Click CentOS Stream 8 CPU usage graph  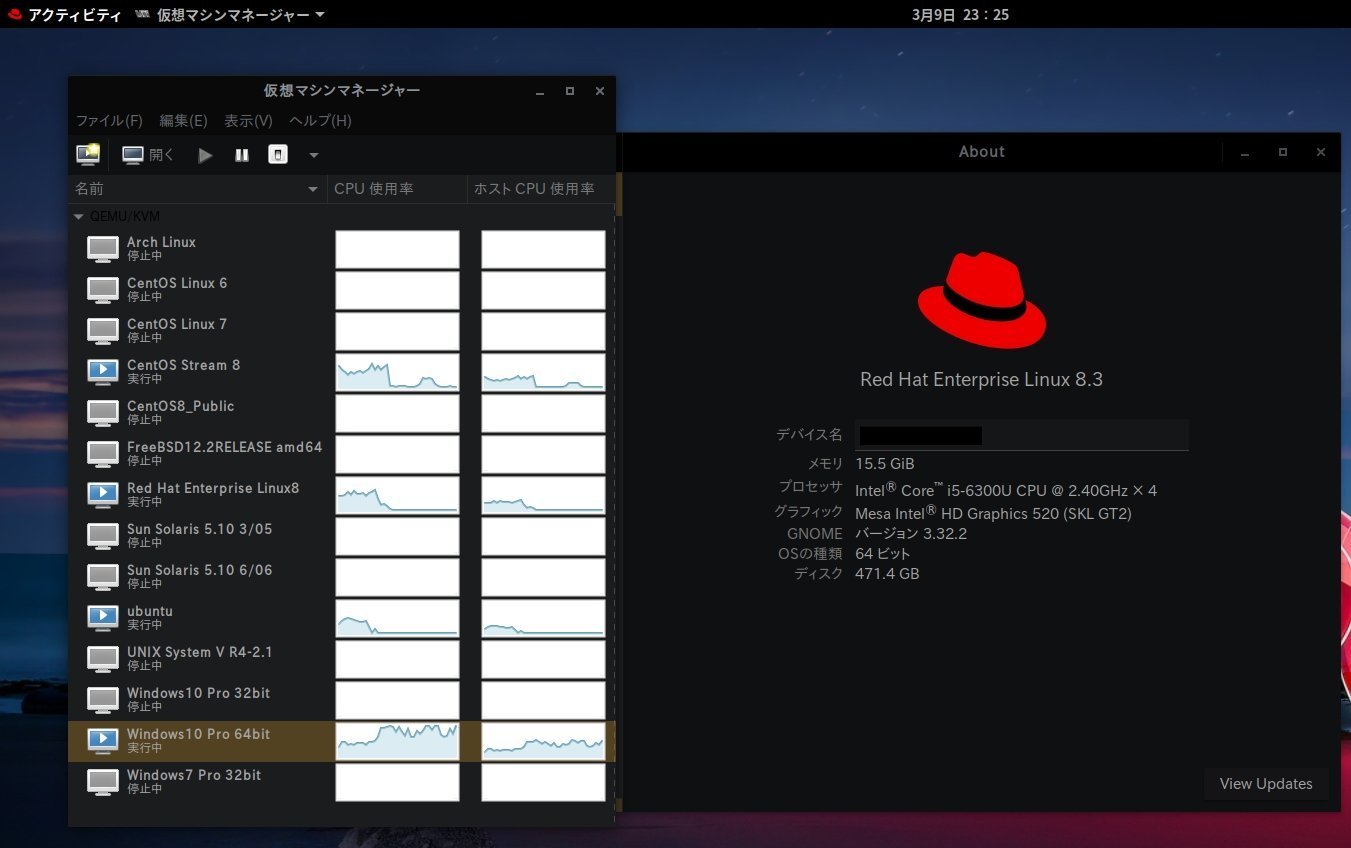397,372
